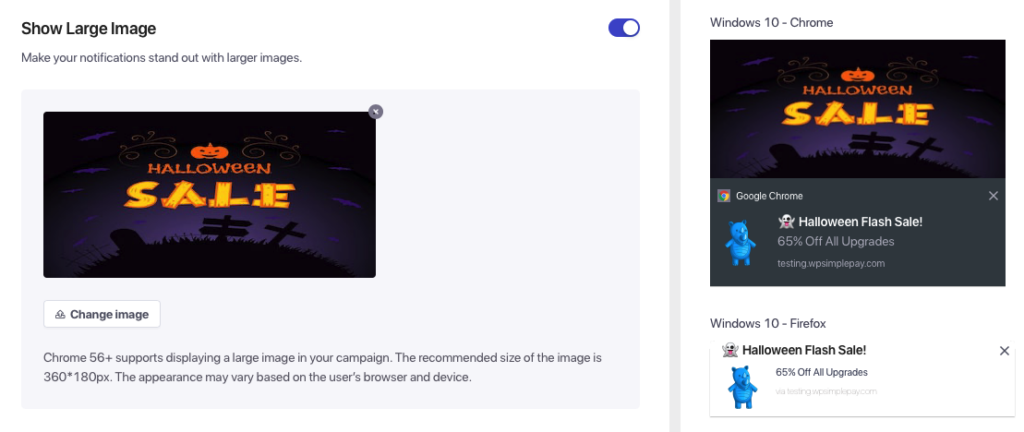Click the large Halloween image in Chrome preview
1024x432 pixels.
tap(857, 108)
